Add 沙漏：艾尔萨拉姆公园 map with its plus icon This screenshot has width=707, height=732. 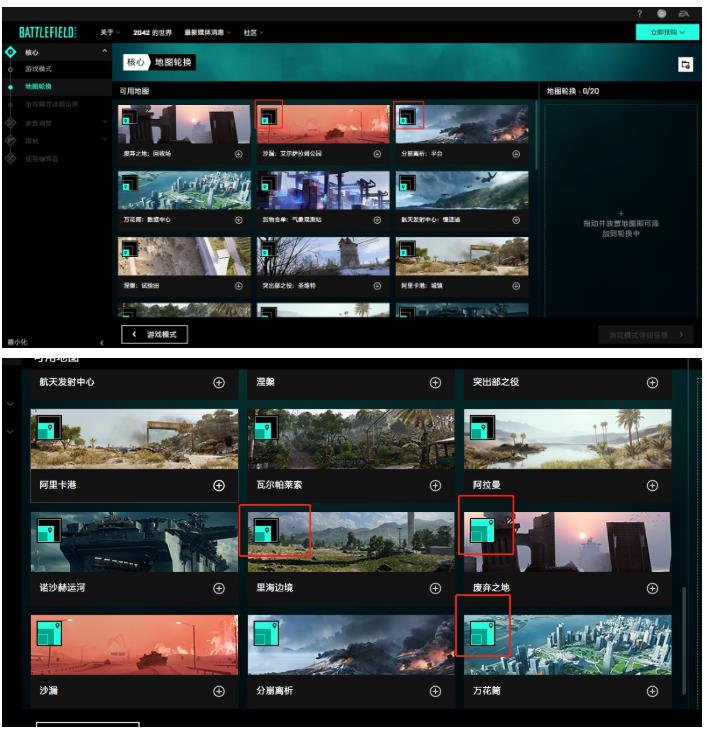point(377,154)
